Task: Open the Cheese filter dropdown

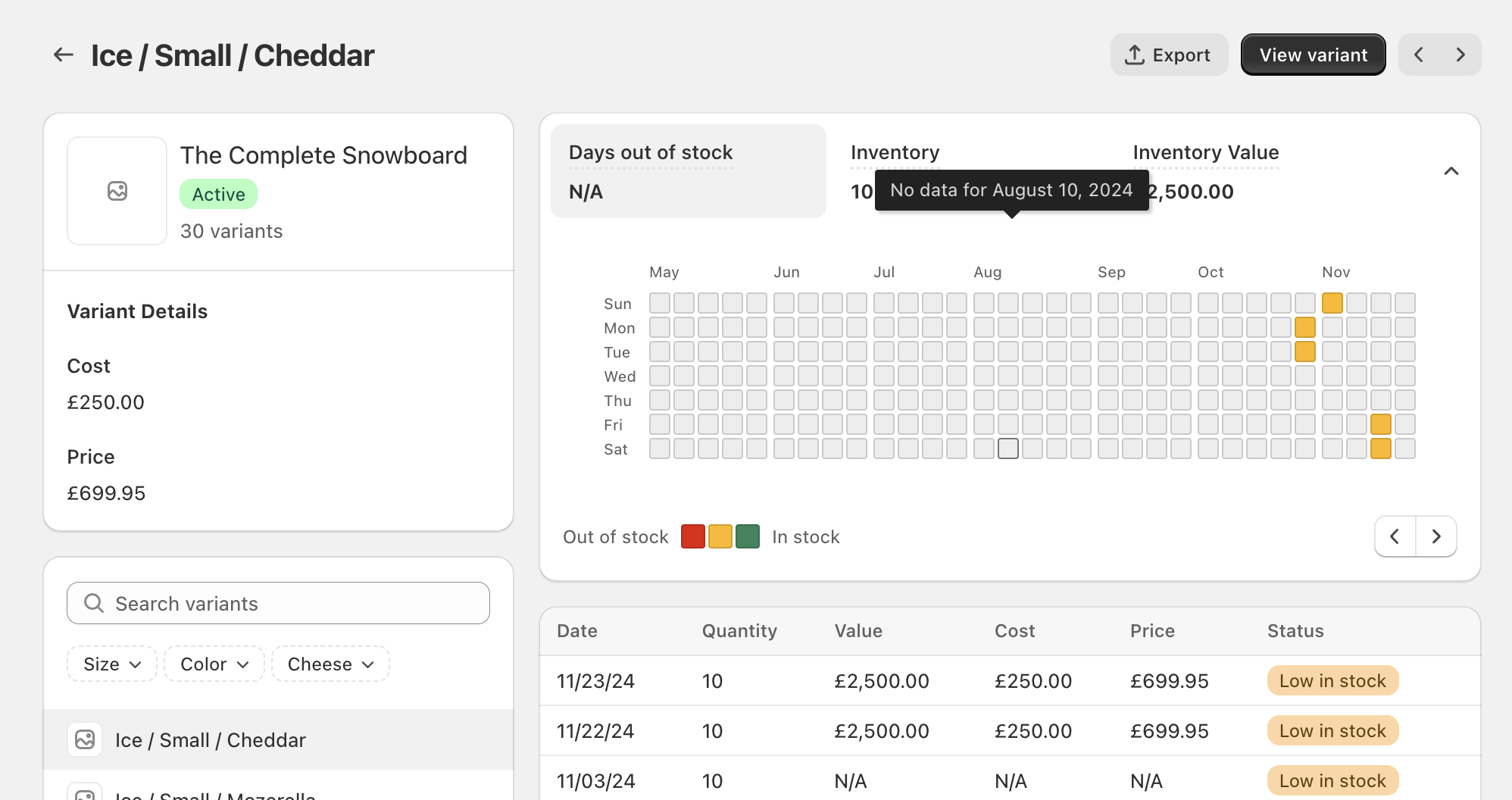Action: point(330,664)
